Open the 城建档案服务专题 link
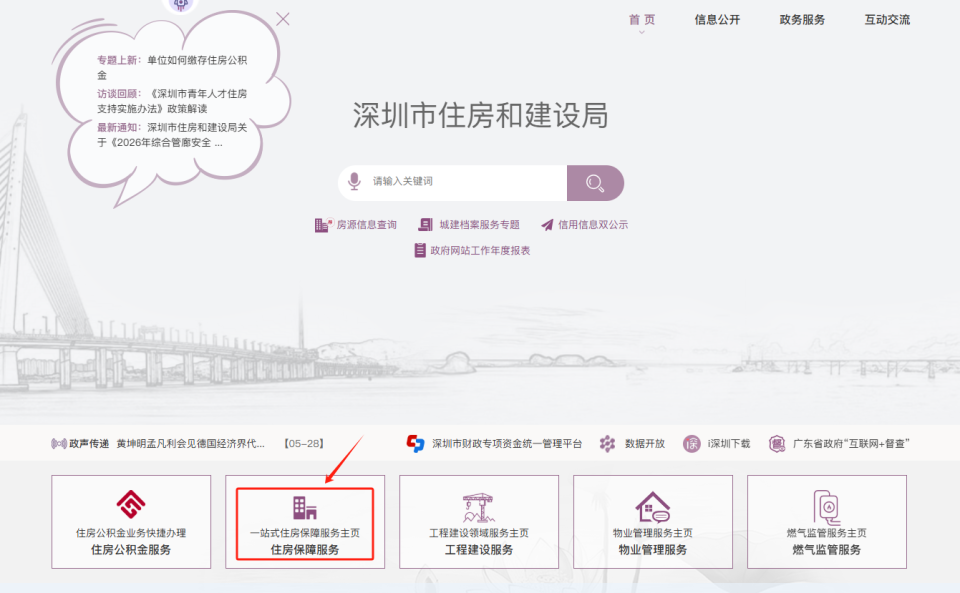 click(479, 225)
